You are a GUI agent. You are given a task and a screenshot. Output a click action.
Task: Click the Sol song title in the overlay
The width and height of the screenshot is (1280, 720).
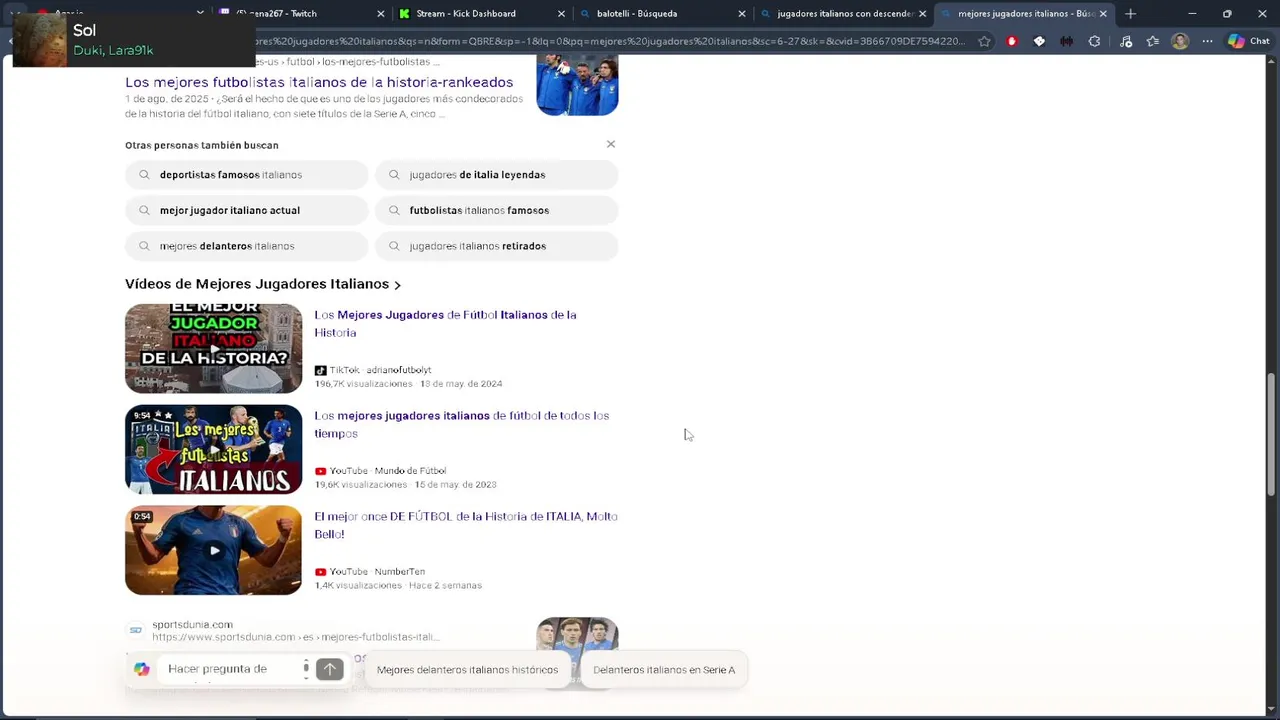pos(84,30)
